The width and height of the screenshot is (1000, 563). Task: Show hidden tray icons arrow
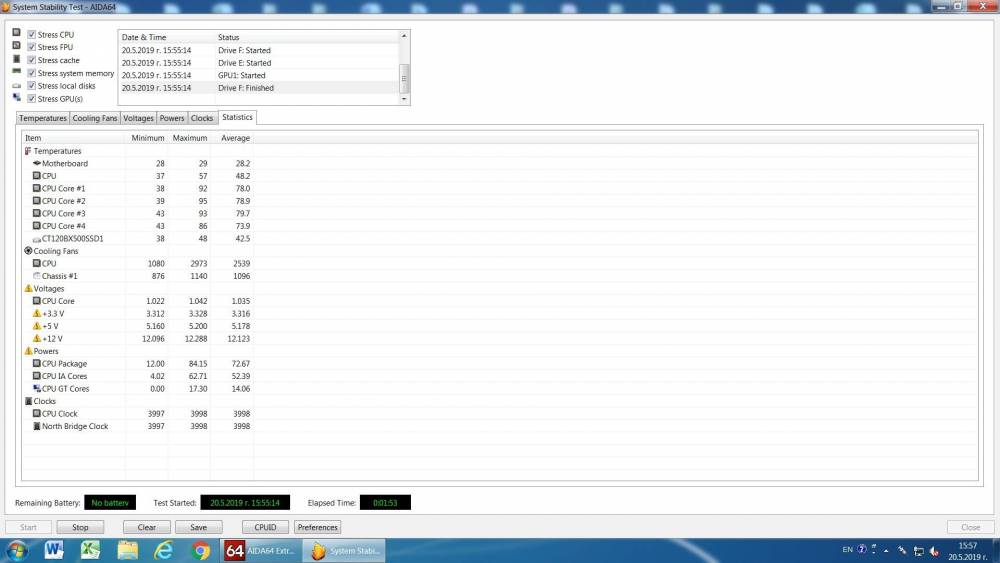pos(886,550)
